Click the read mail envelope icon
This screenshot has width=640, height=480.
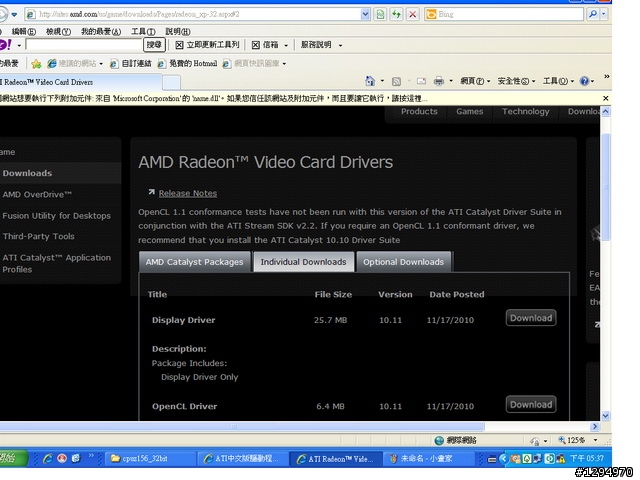click(421, 81)
